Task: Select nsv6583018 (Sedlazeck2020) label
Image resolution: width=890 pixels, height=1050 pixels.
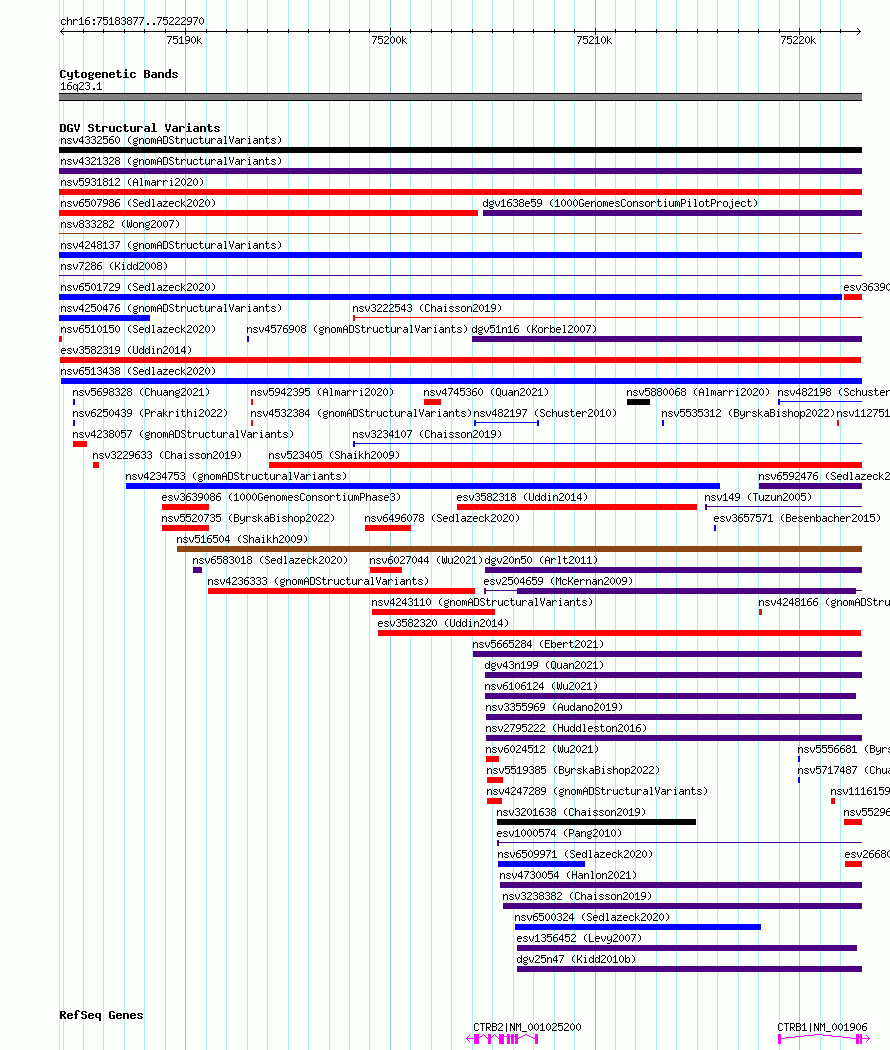Action: click(271, 560)
